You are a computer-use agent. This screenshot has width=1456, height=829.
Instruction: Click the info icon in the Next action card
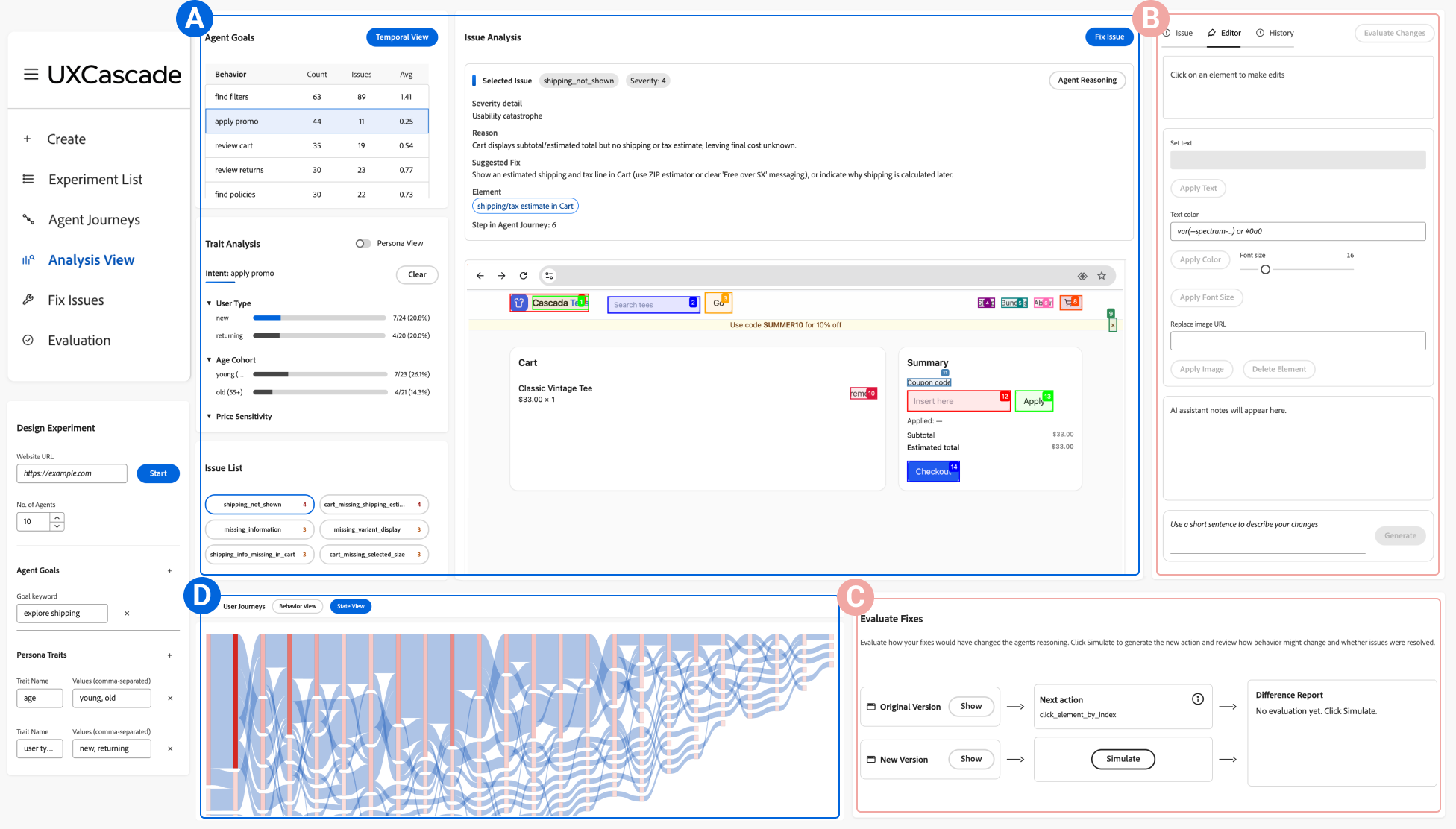pos(1198,699)
